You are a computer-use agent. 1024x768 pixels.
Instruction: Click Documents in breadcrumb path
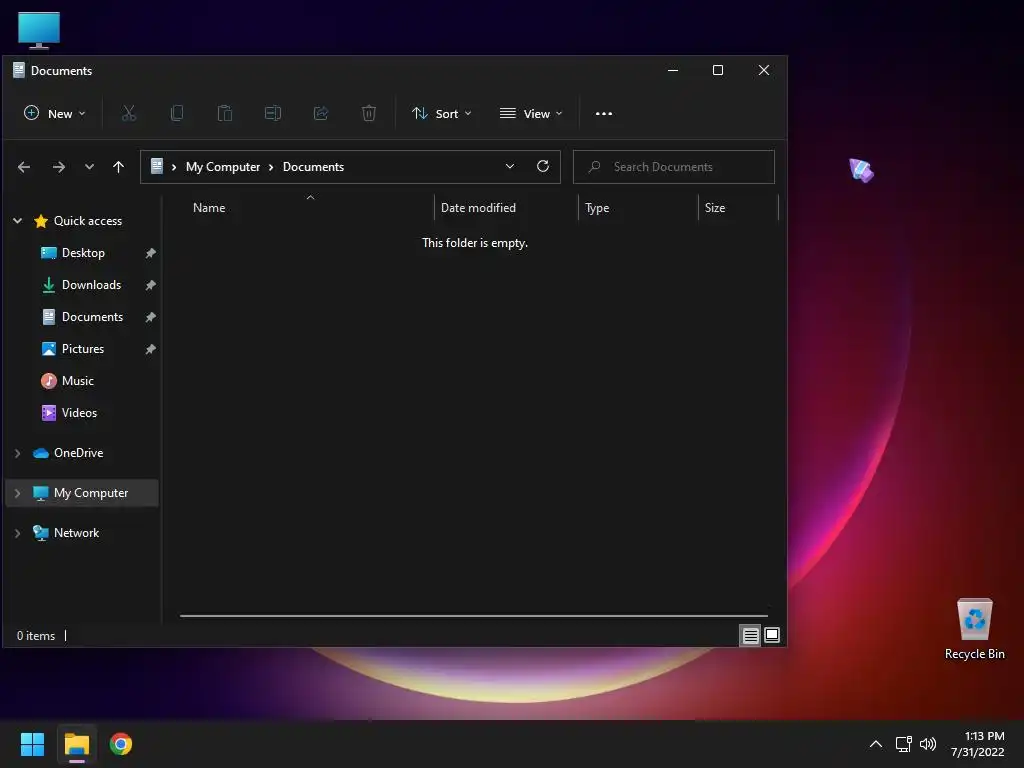click(x=313, y=167)
